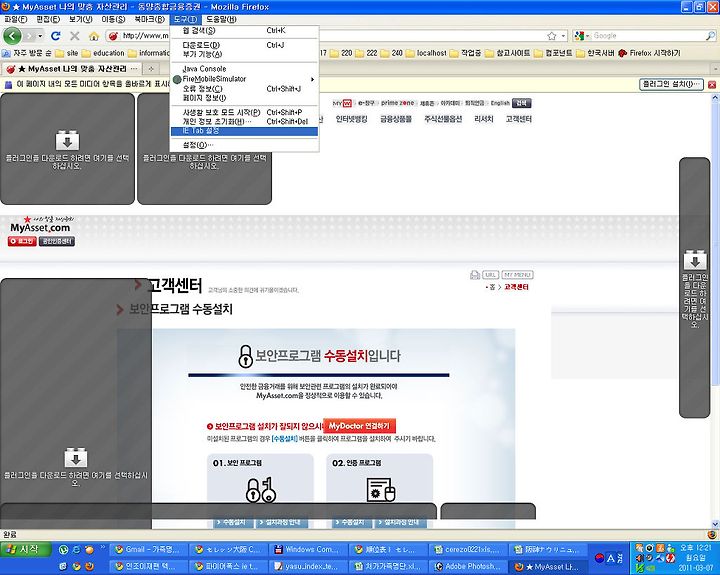Close the plugin notification bar
The image size is (720, 575).
[712, 85]
